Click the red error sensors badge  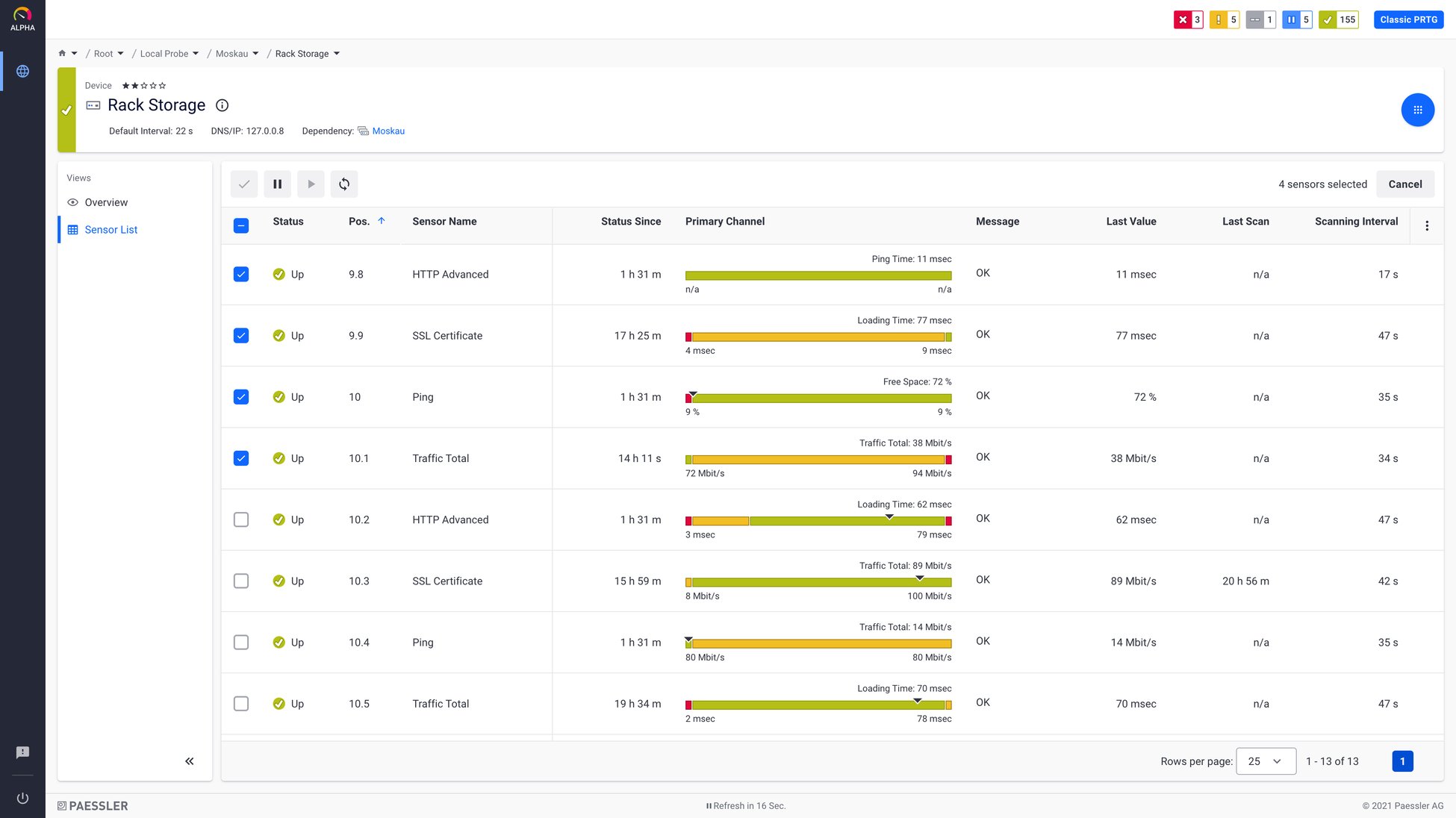(1187, 19)
